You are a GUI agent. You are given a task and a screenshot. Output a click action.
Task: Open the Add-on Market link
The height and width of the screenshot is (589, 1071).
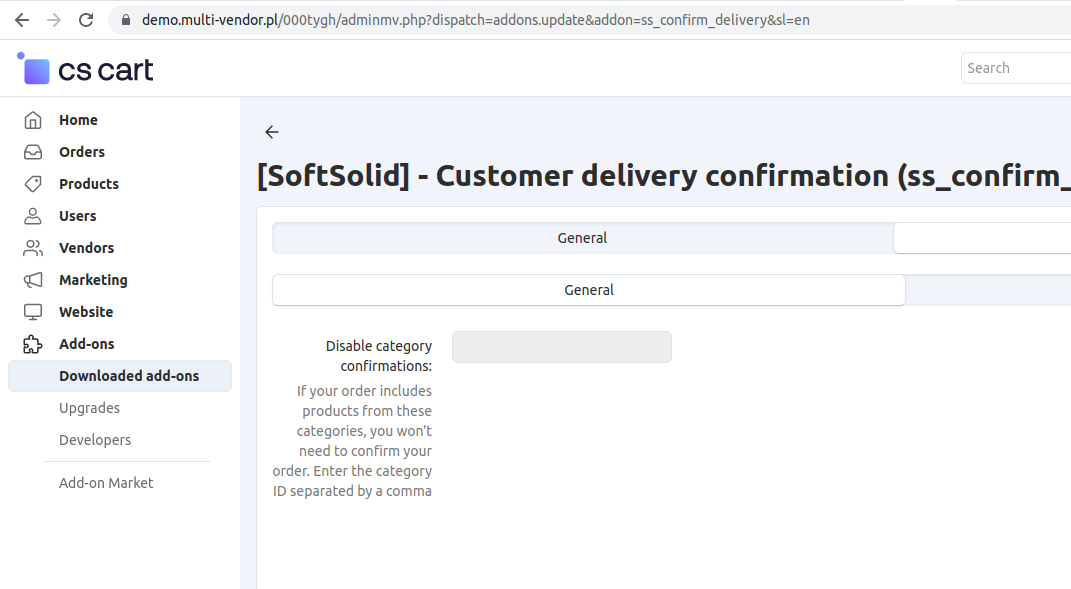coord(106,483)
